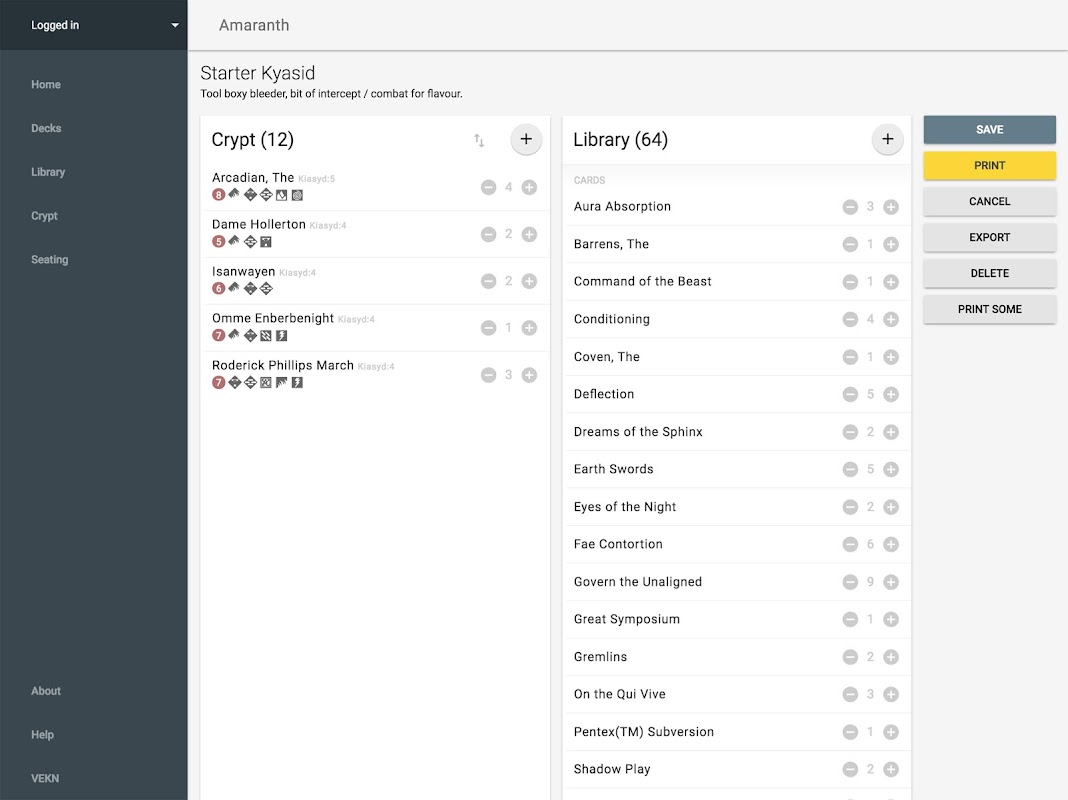Decrease Govern the Unaligned count
The image size is (1068, 800).
(x=850, y=582)
